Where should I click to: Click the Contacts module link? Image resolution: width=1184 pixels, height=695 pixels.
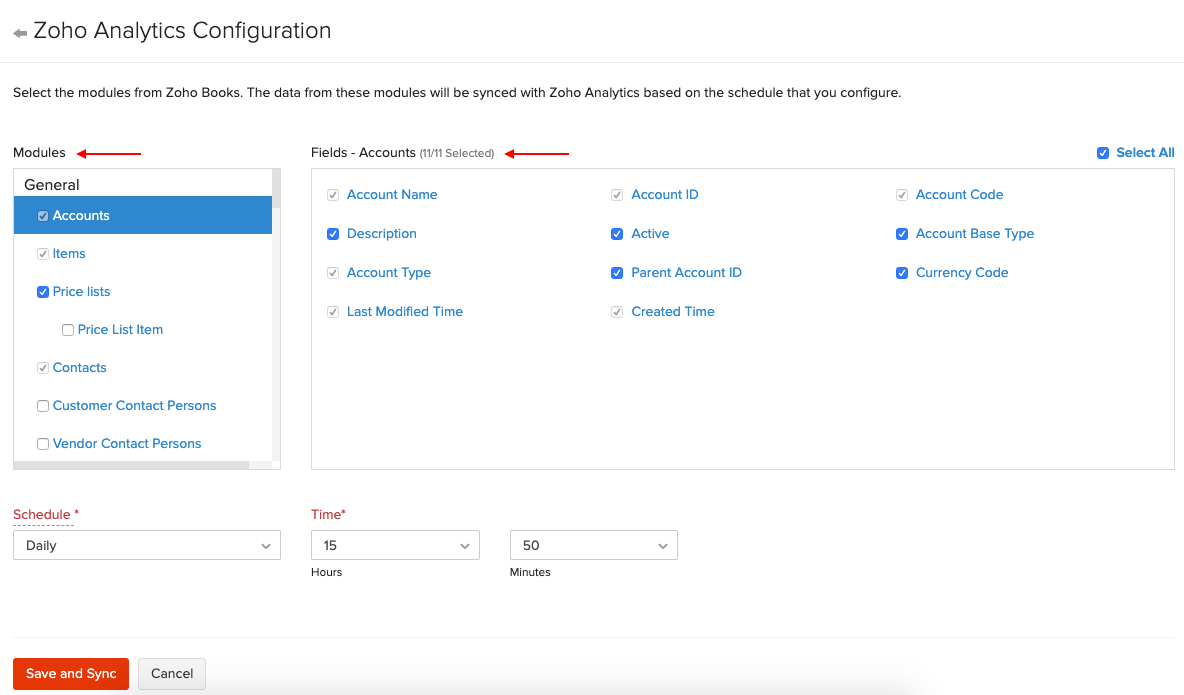(x=79, y=368)
